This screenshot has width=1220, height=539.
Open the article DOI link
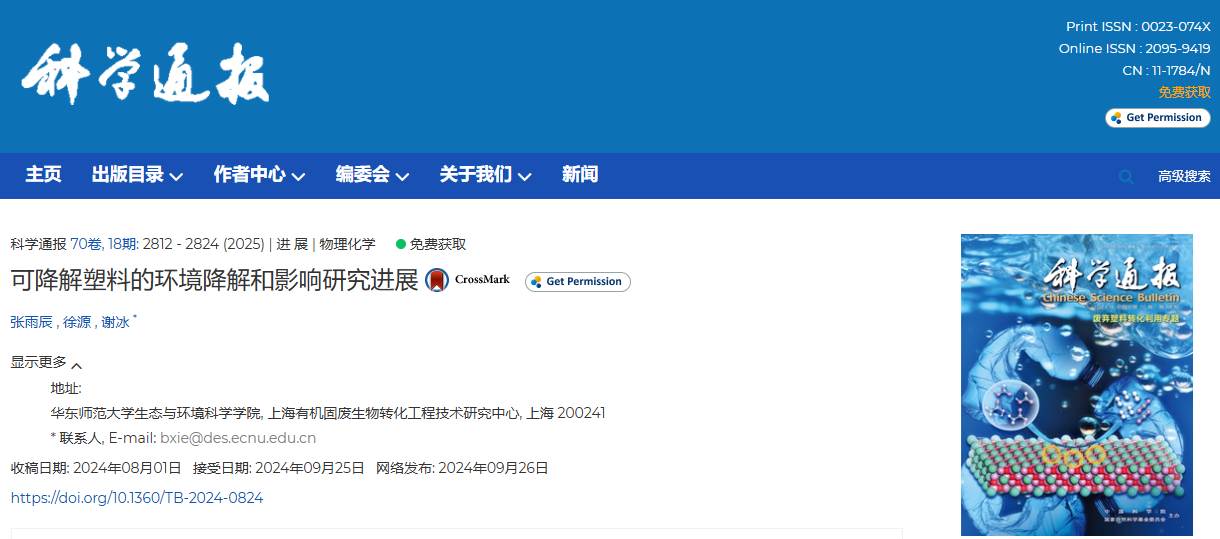pos(137,497)
